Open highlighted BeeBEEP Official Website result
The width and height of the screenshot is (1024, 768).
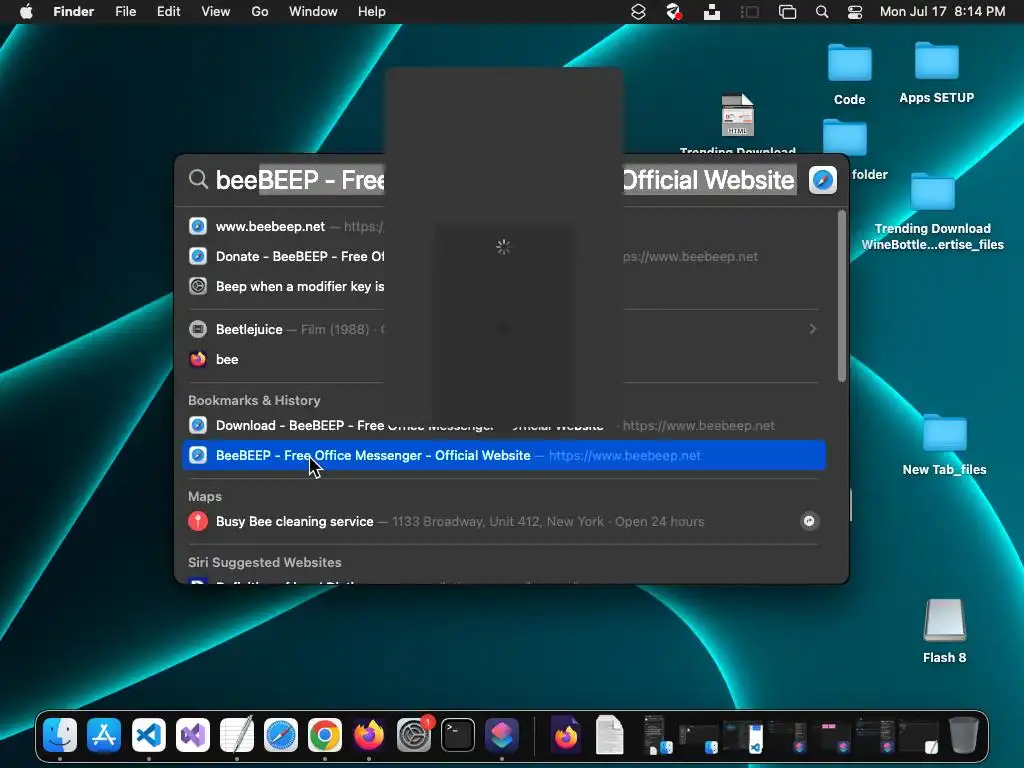click(504, 456)
